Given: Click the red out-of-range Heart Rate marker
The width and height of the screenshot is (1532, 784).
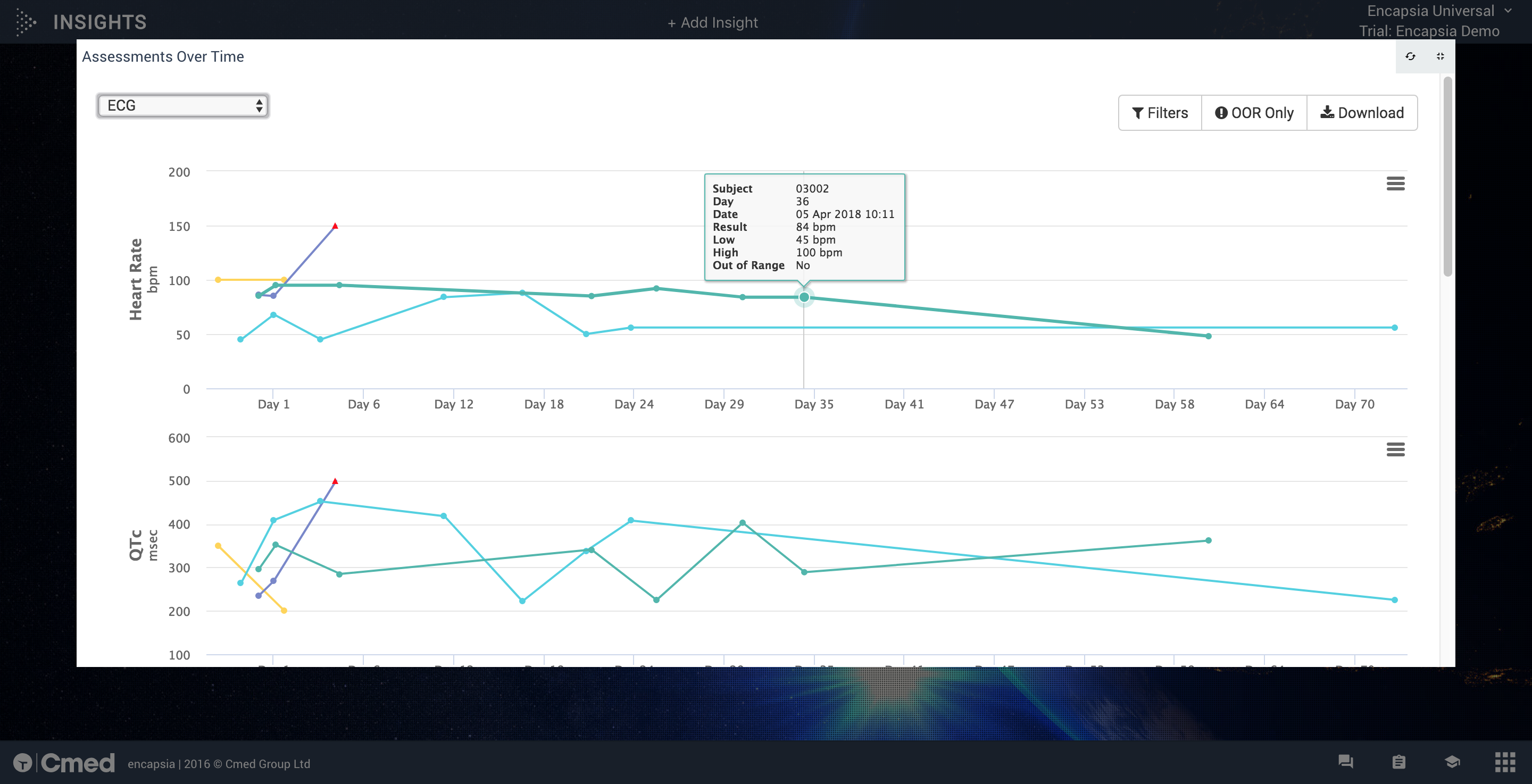Looking at the screenshot, I should [x=335, y=226].
